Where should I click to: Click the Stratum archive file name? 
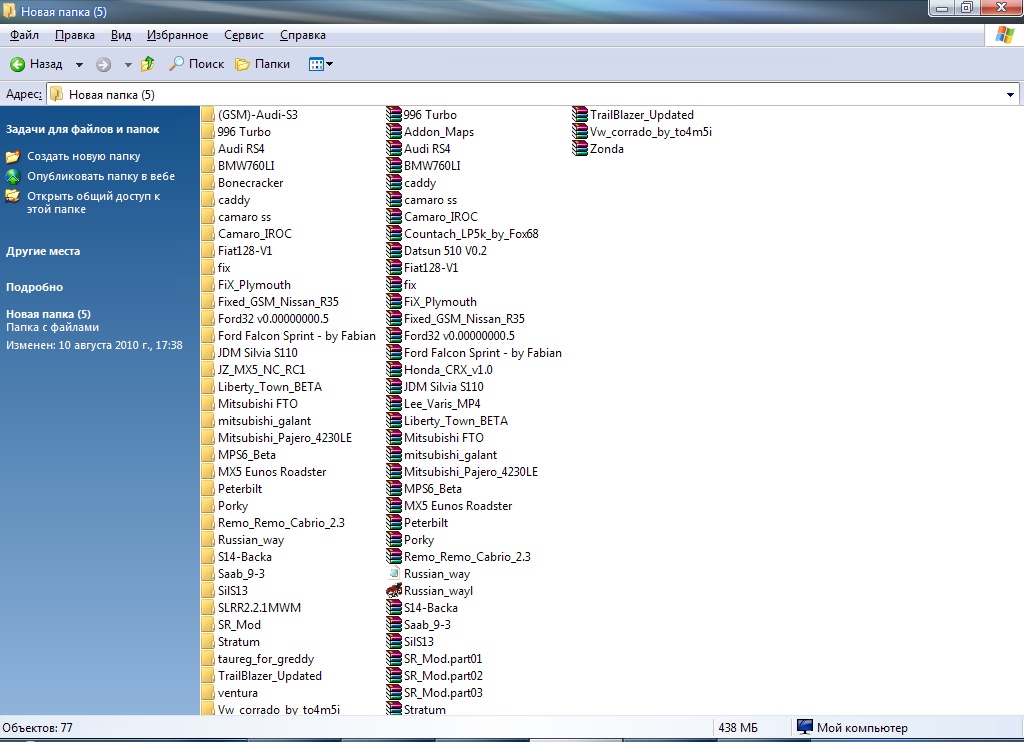(x=424, y=709)
